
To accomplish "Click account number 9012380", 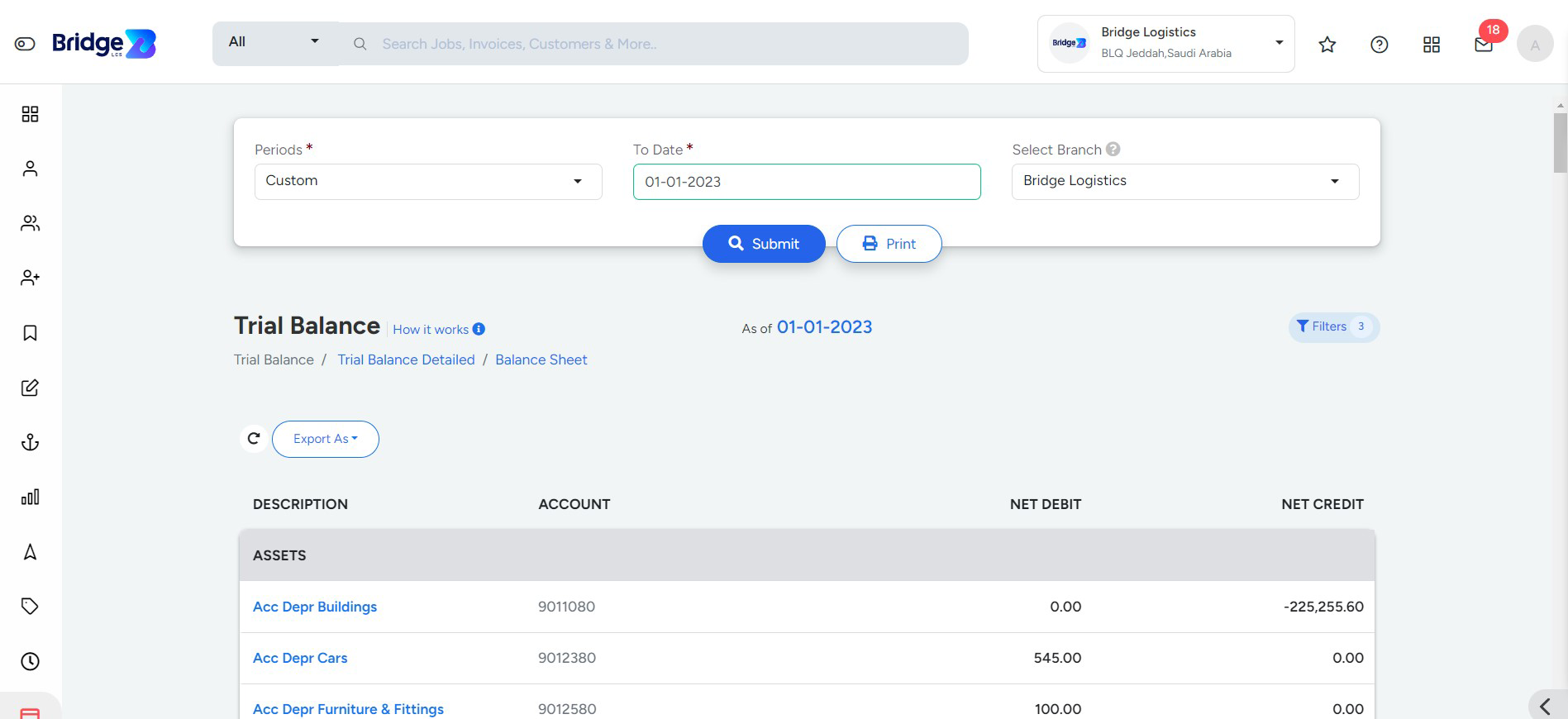I will [566, 658].
